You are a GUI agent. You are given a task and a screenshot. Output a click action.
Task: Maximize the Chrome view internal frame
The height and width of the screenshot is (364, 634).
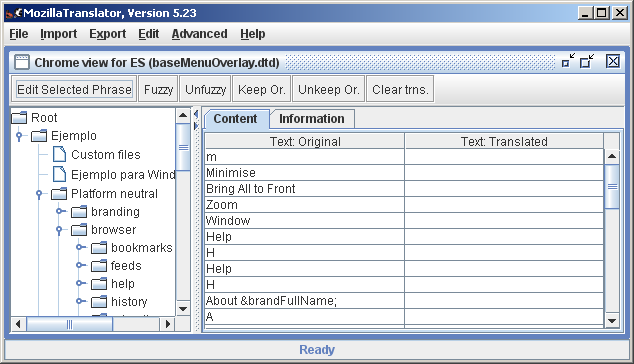[587, 61]
